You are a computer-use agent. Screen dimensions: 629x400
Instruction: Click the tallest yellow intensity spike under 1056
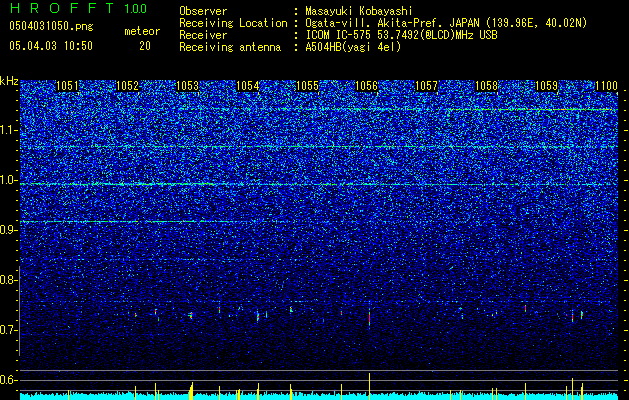pyautogui.click(x=369, y=386)
